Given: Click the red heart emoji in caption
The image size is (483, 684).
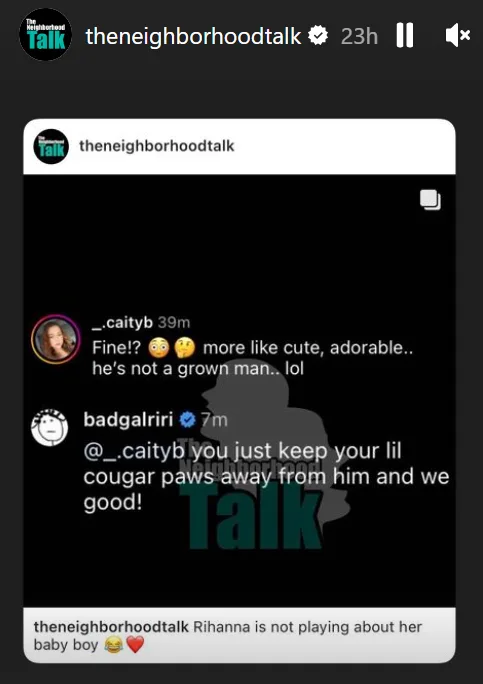Looking at the screenshot, I should [x=135, y=645].
